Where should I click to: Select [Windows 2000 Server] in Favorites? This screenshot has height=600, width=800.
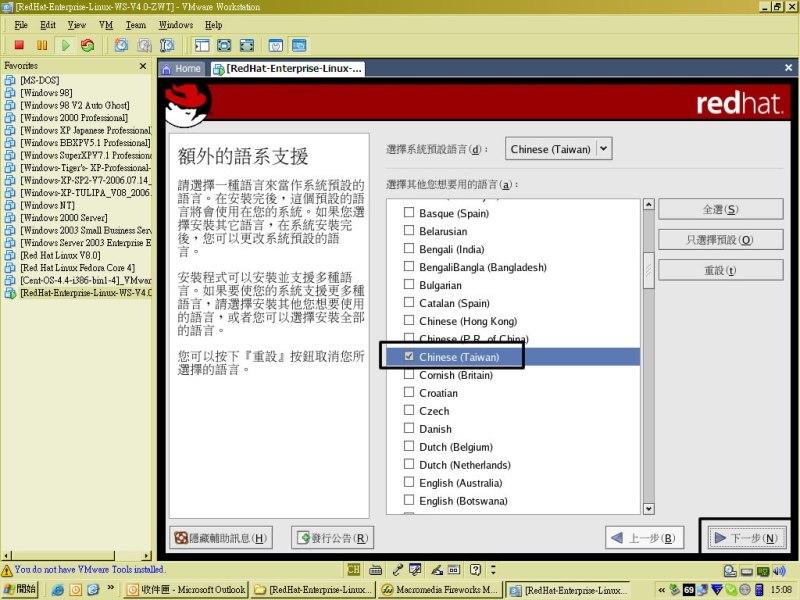(64, 218)
